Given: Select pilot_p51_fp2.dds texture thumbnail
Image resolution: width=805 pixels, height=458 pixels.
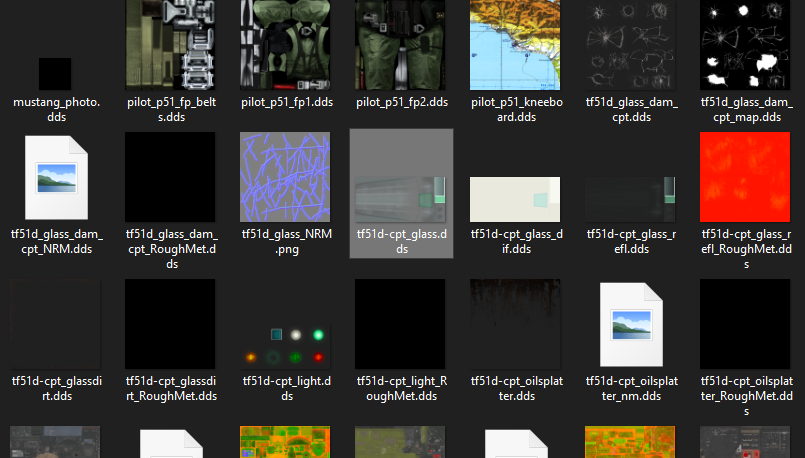Looking at the screenshot, I should pos(400,45).
